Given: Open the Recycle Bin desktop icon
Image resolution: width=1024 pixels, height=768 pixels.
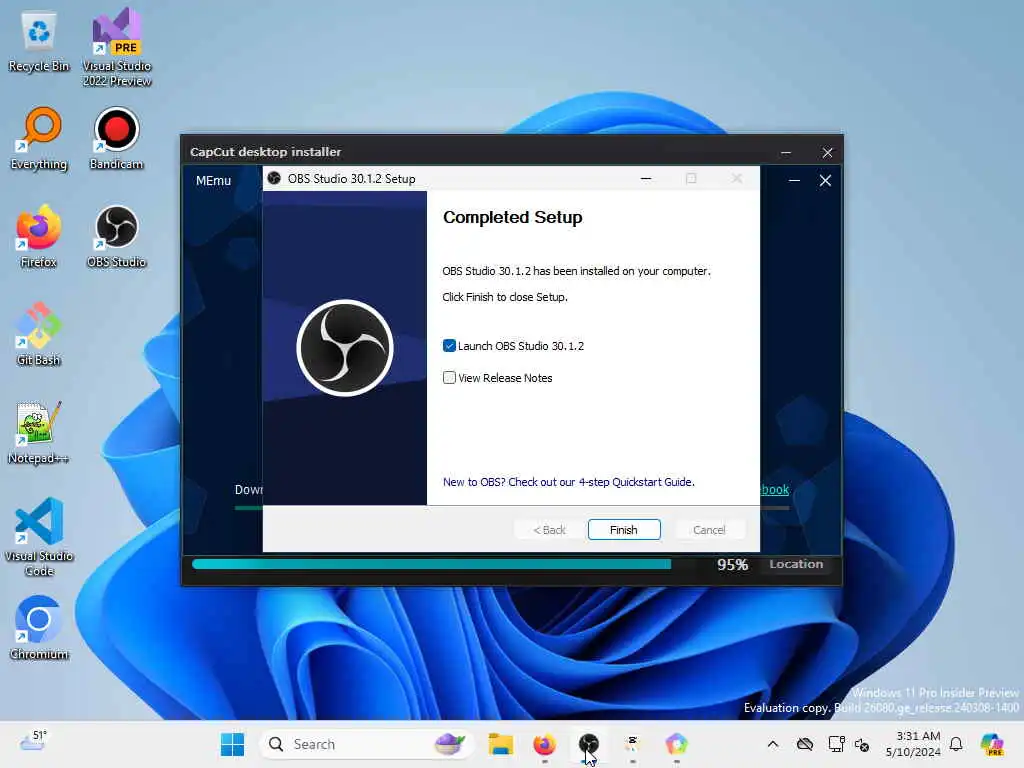Looking at the screenshot, I should click(x=39, y=42).
